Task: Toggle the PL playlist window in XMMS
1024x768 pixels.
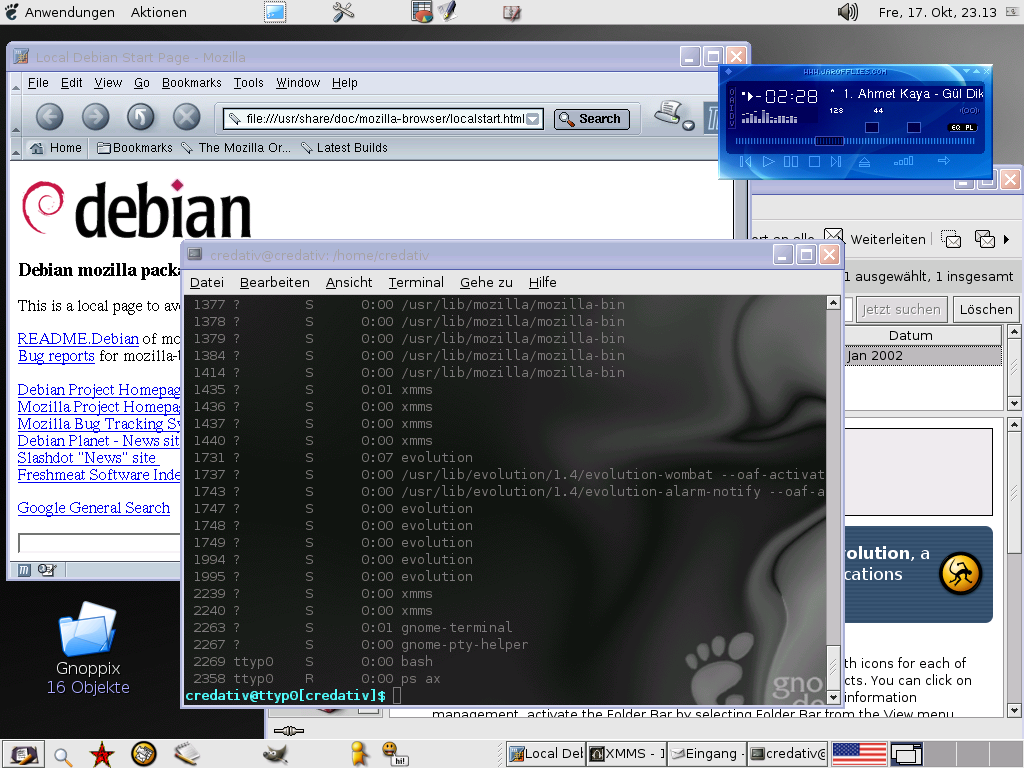Action: (x=969, y=128)
